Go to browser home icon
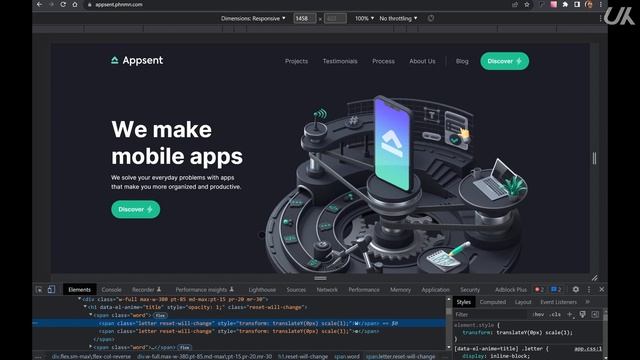 pos(75,4)
